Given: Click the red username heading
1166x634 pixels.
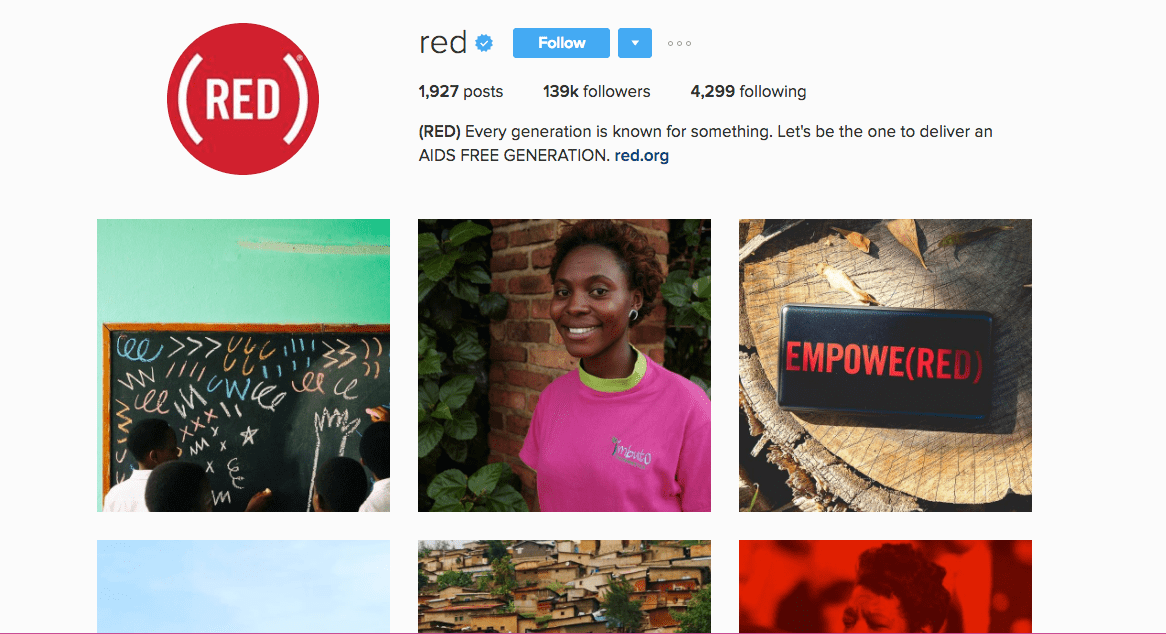Looking at the screenshot, I should click(443, 43).
